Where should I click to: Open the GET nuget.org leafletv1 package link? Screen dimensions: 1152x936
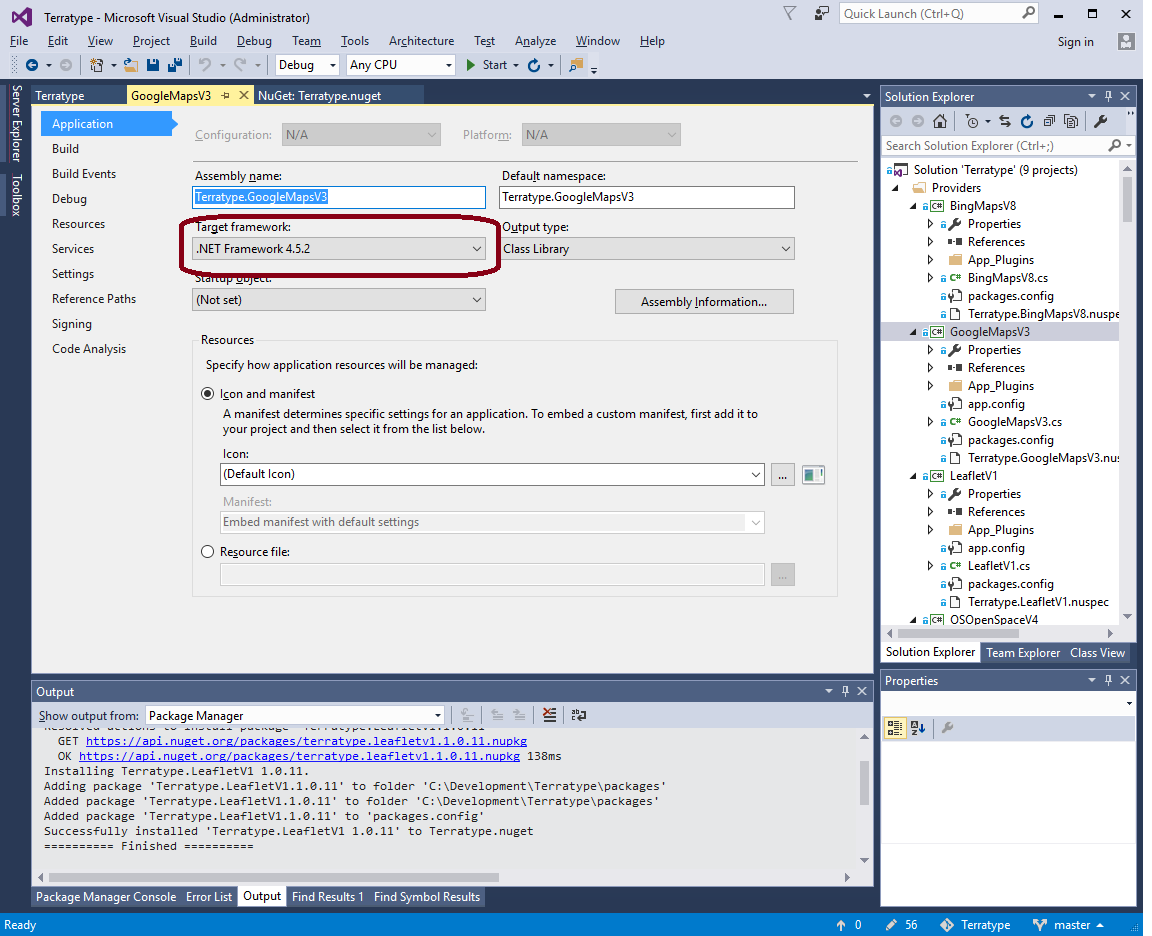[306, 741]
